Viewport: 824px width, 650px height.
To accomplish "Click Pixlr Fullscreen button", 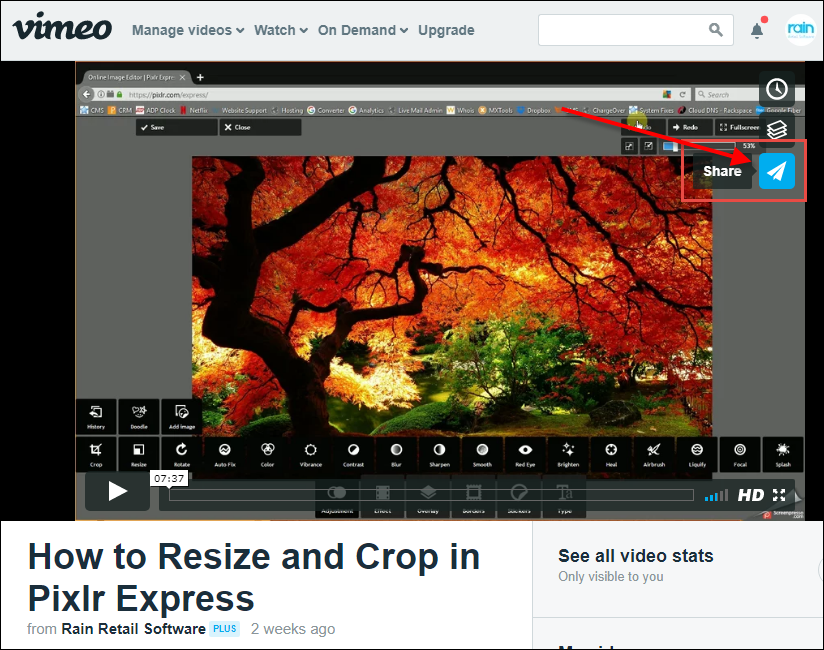I will [738, 127].
